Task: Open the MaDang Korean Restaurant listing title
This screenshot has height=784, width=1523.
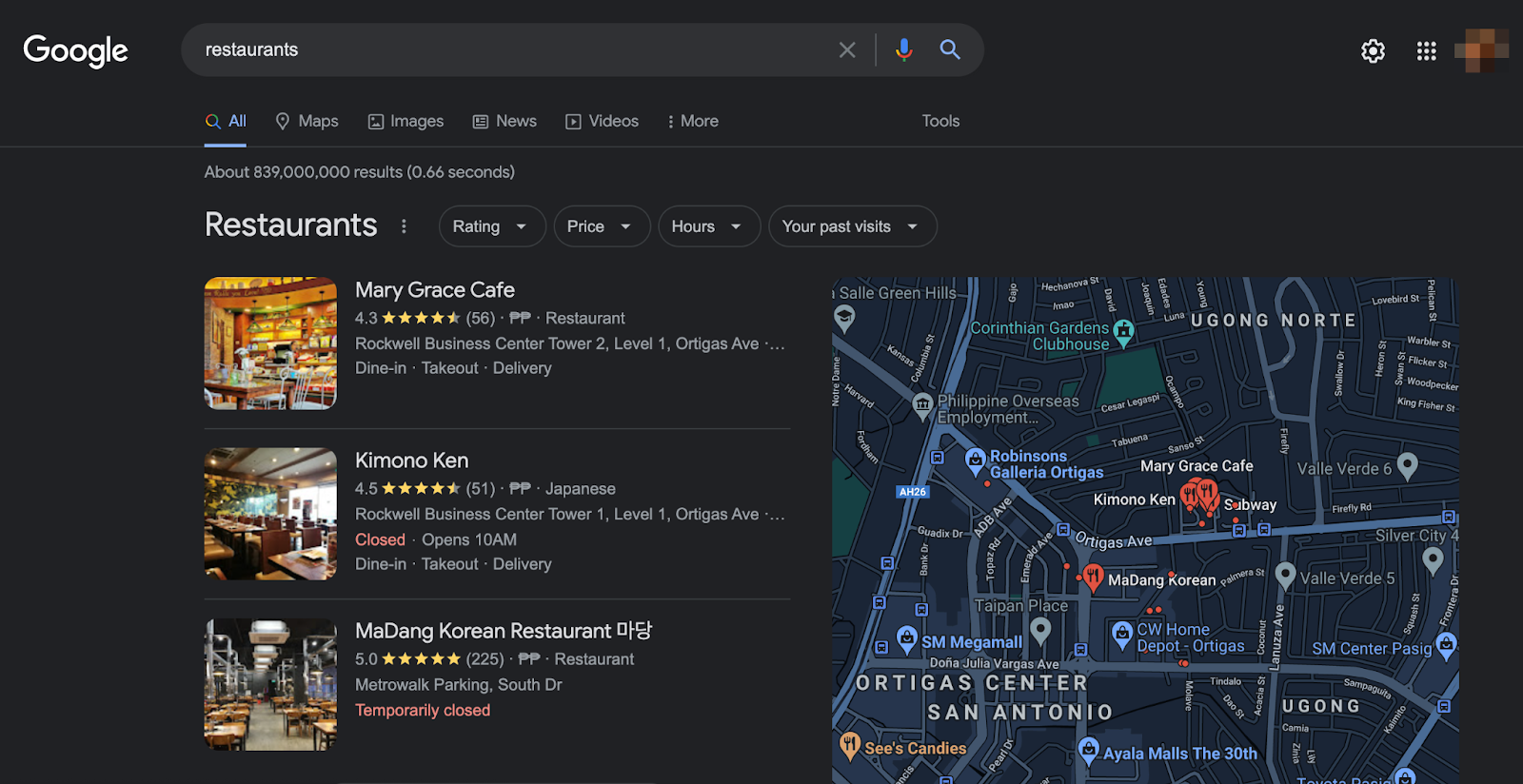Action: pyautogui.click(x=504, y=631)
